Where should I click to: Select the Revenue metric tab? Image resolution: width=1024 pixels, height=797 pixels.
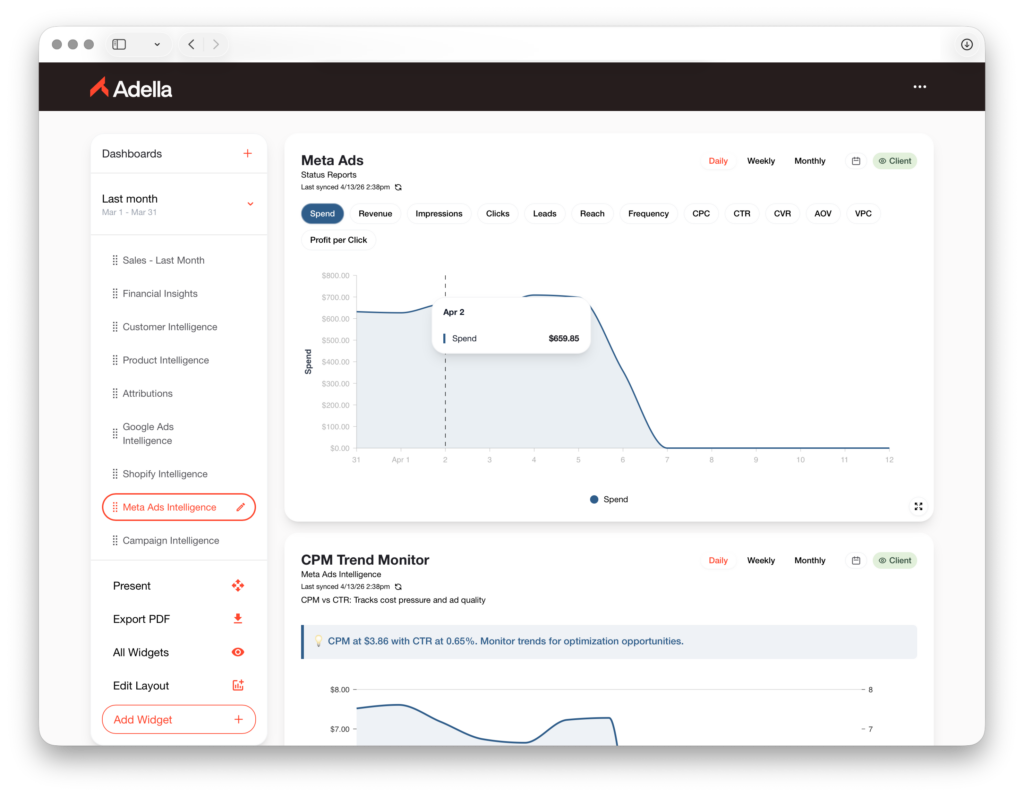[375, 213]
